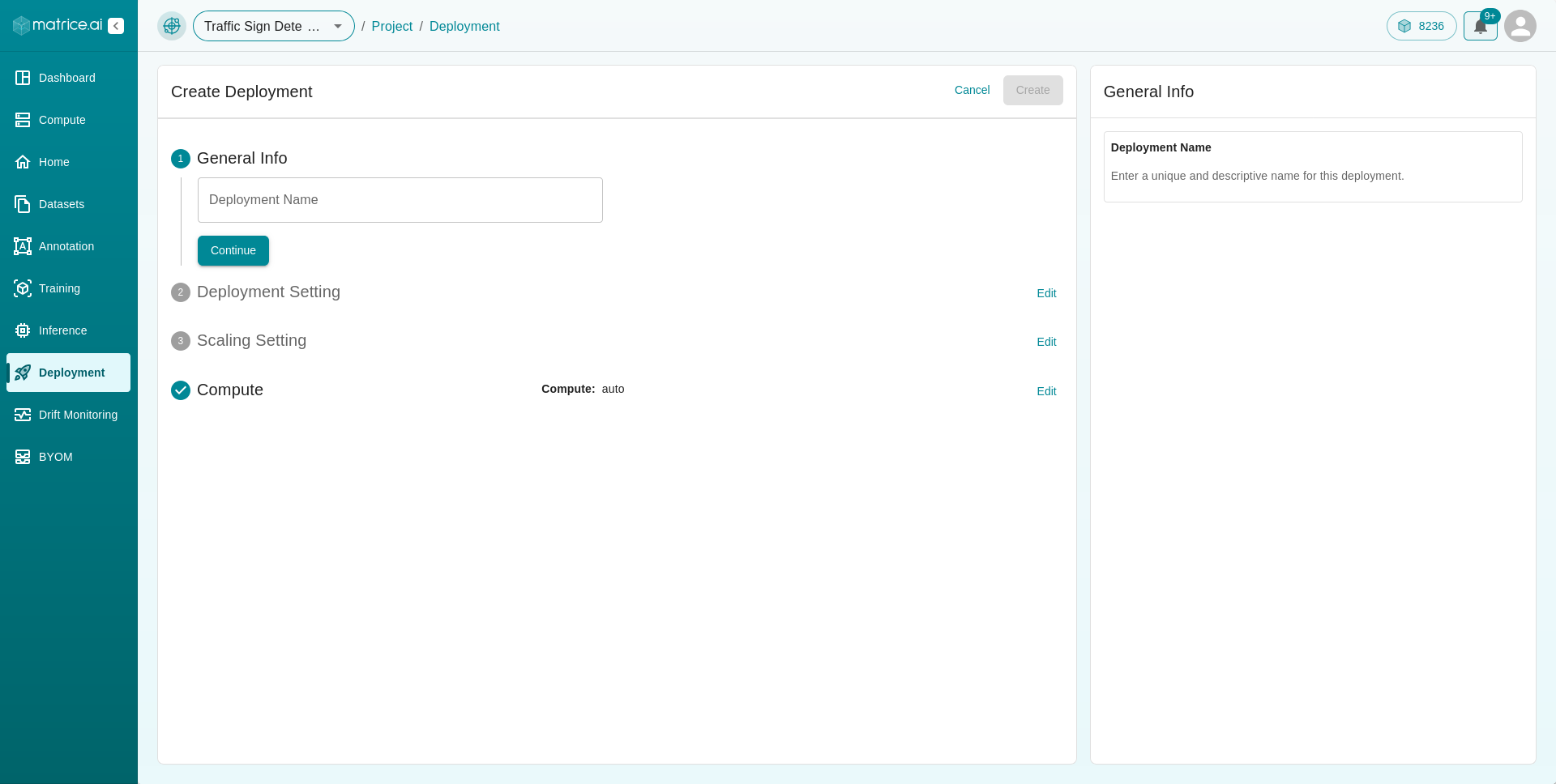This screenshot has width=1556, height=784.
Task: Open the Traffic Sign project dropdown
Action: click(x=274, y=26)
